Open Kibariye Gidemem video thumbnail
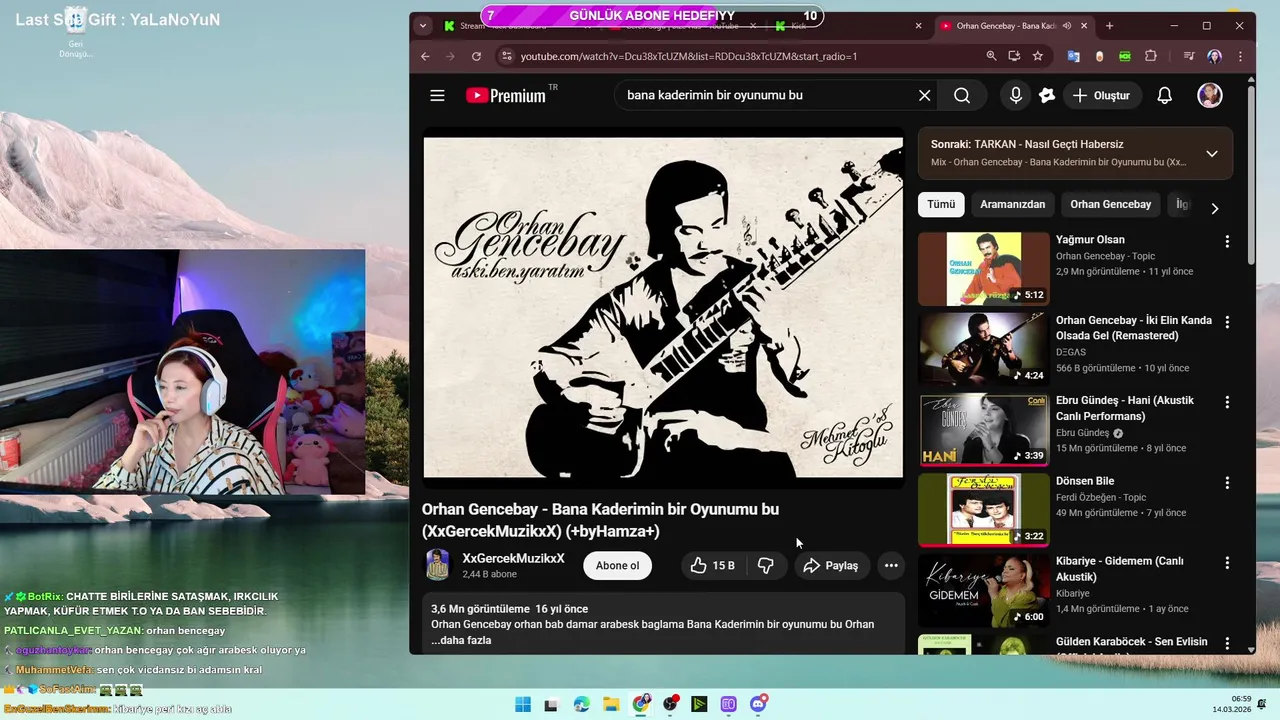The image size is (1280, 720). (x=983, y=590)
